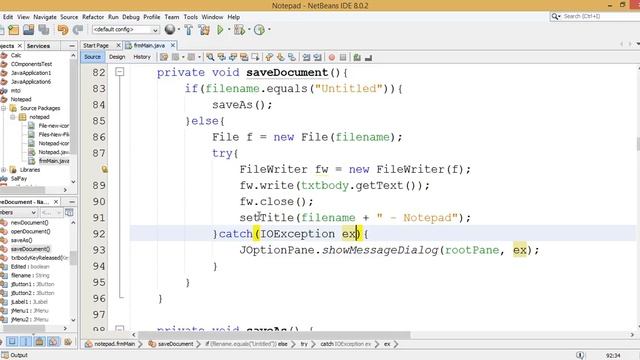Click the Undo arrow icon
Viewport: 640px width, 360px height.
pyautogui.click(x=62, y=30)
